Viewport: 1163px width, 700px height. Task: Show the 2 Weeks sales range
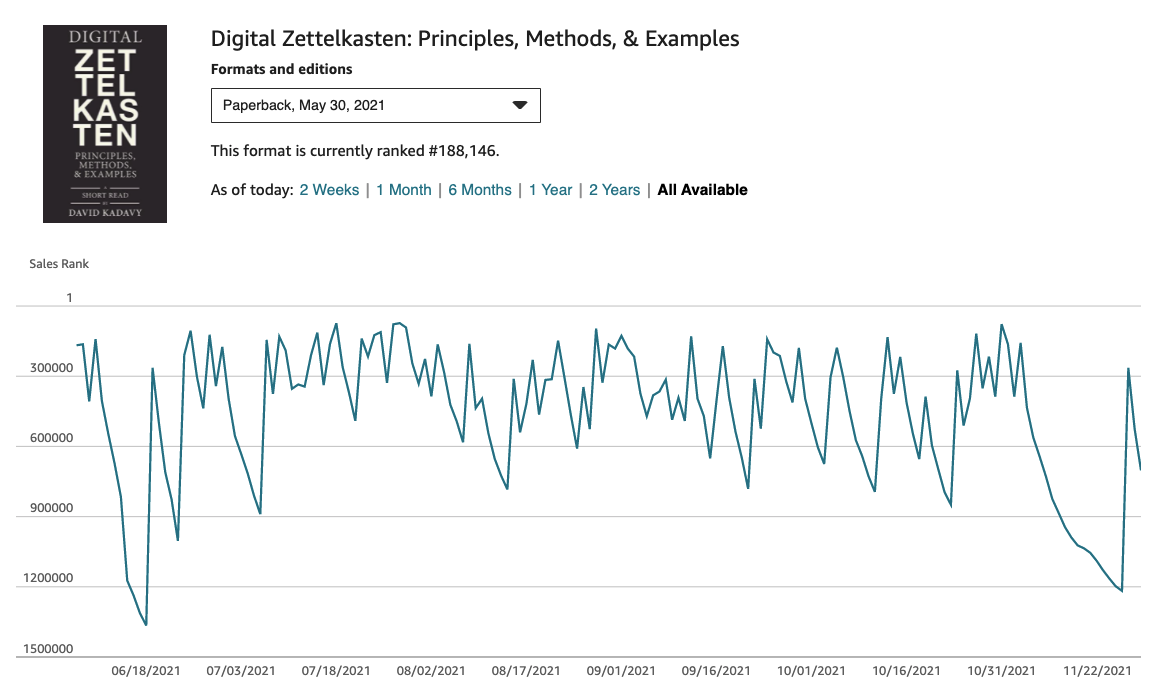[329, 190]
